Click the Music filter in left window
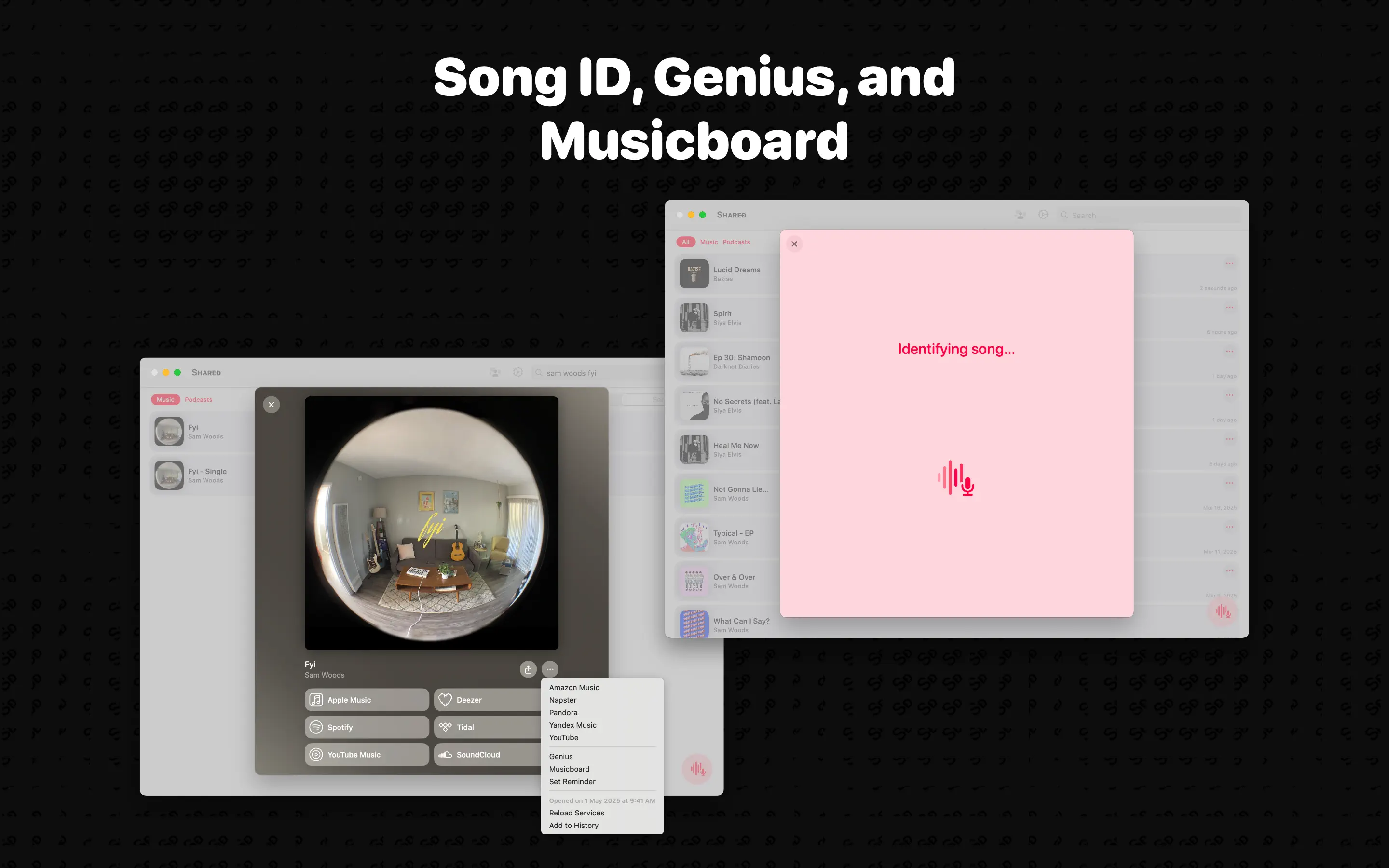This screenshot has height=868, width=1389. click(x=165, y=400)
